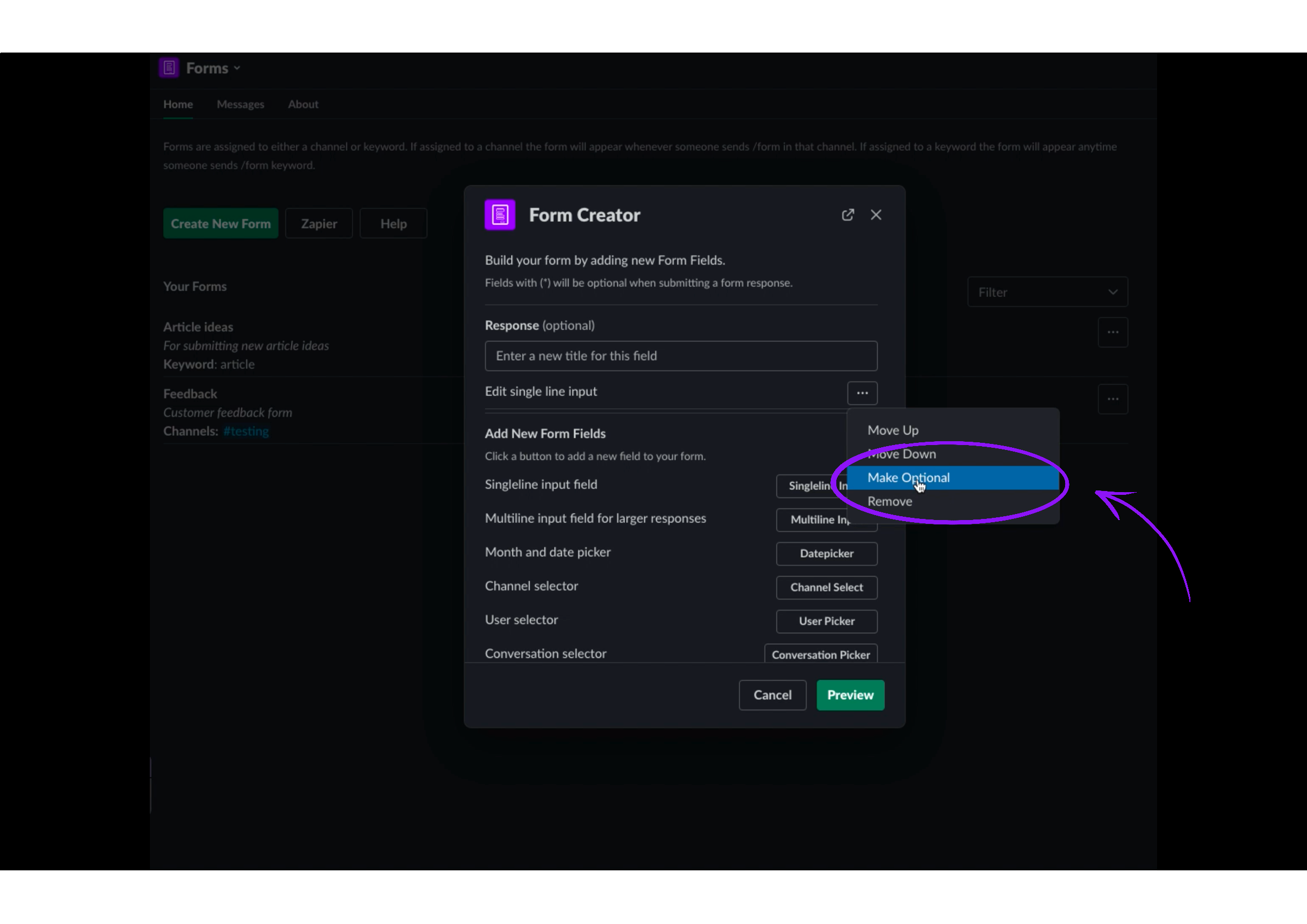
Task: Select Remove from the field menu
Action: tap(890, 501)
